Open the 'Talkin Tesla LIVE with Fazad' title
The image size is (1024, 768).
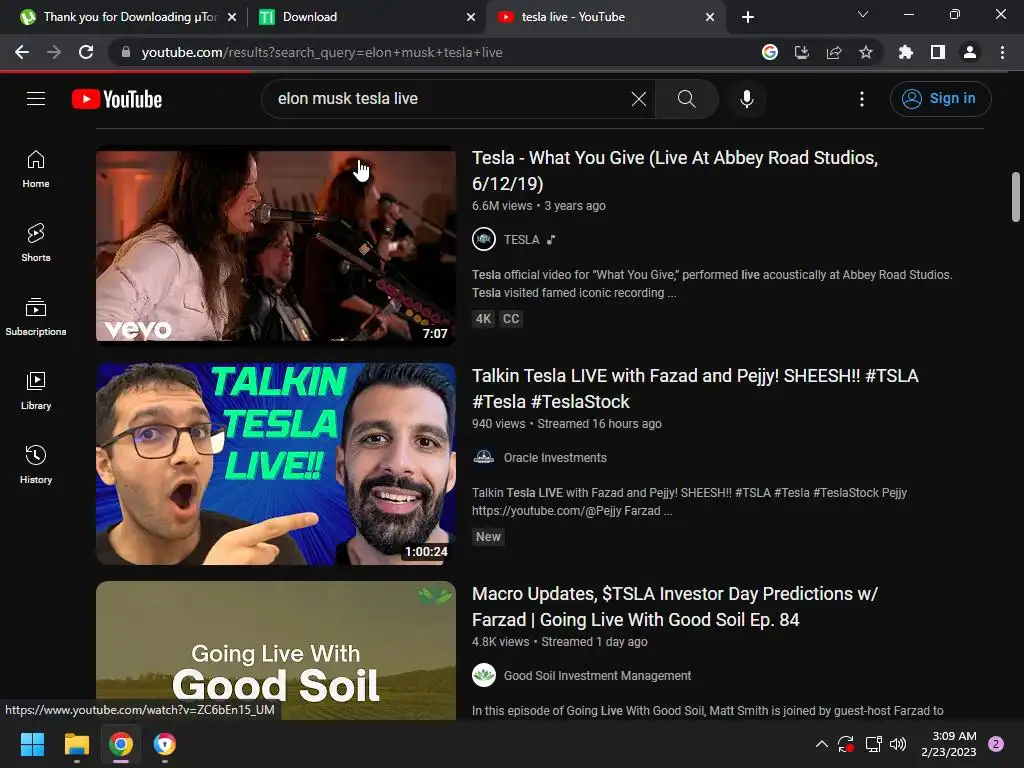(x=695, y=389)
